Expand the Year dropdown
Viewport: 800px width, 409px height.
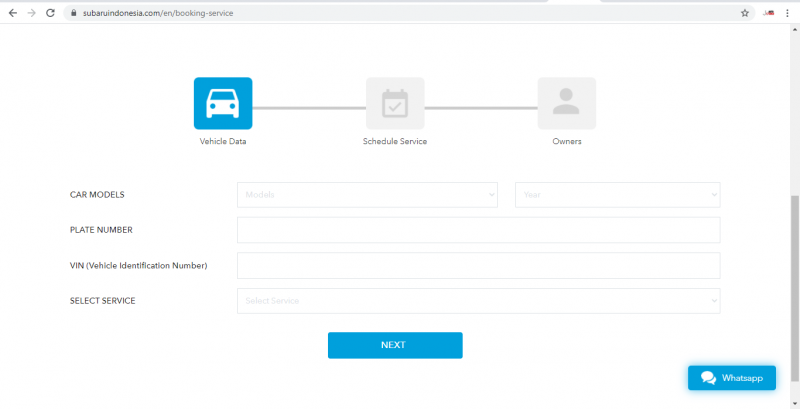click(x=617, y=195)
